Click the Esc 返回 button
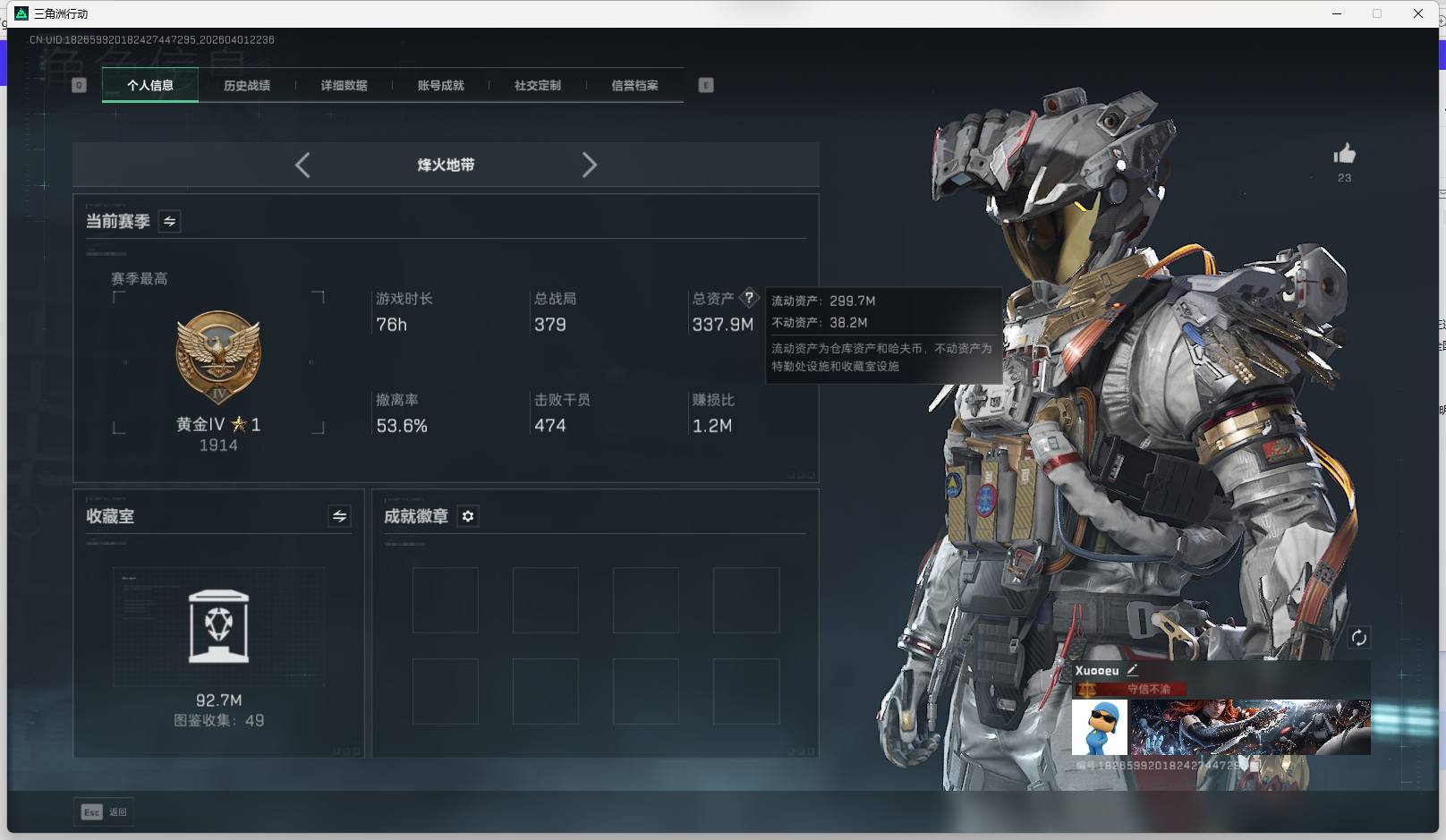This screenshot has height=840, width=1446. point(103,811)
